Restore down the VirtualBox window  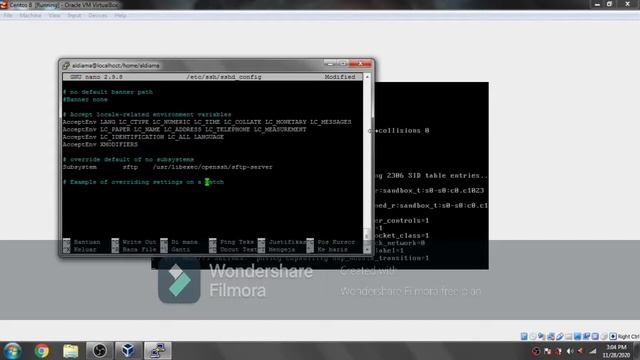click(609, 4)
